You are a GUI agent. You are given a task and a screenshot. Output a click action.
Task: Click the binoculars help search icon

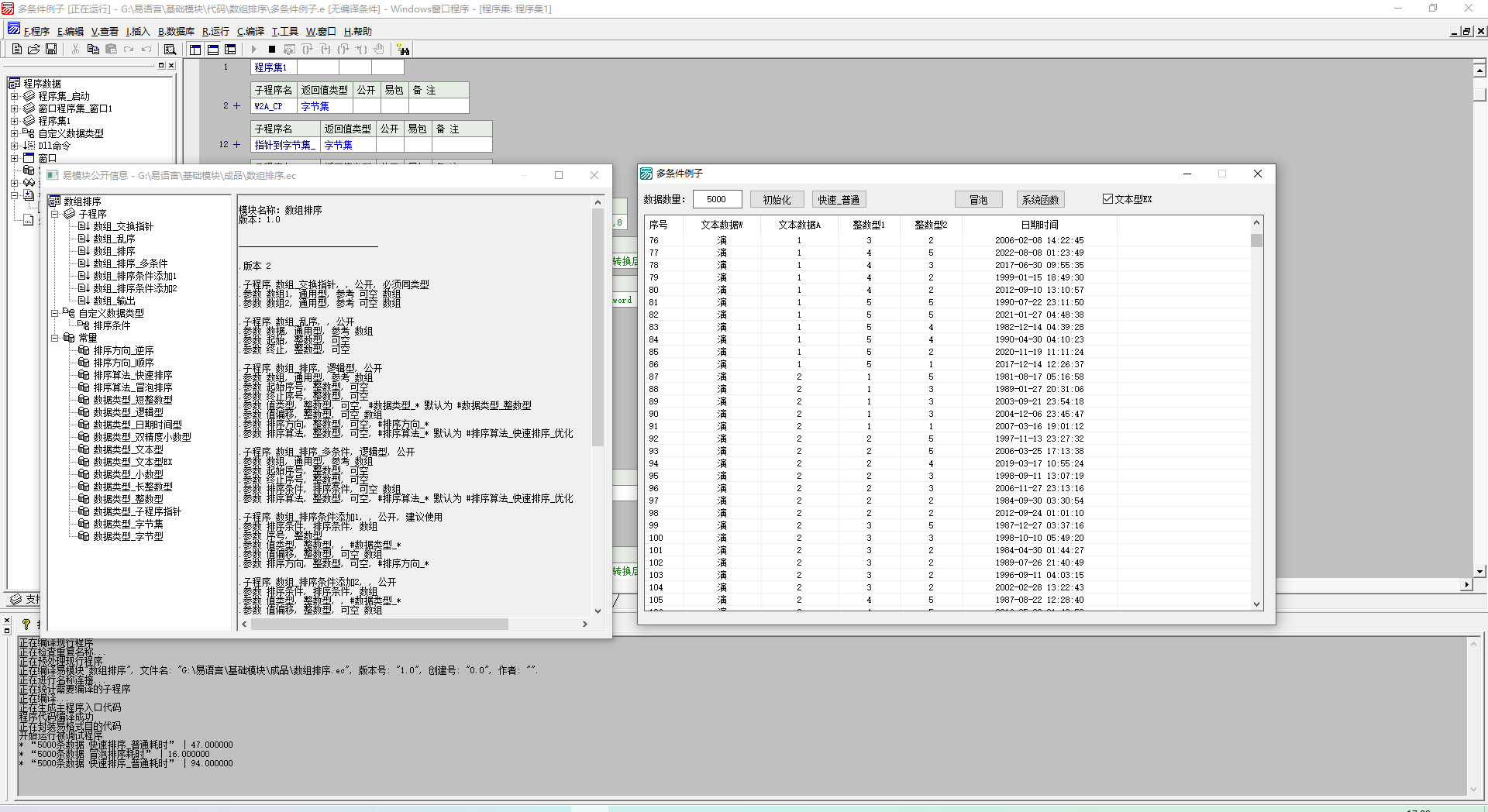pos(403,50)
